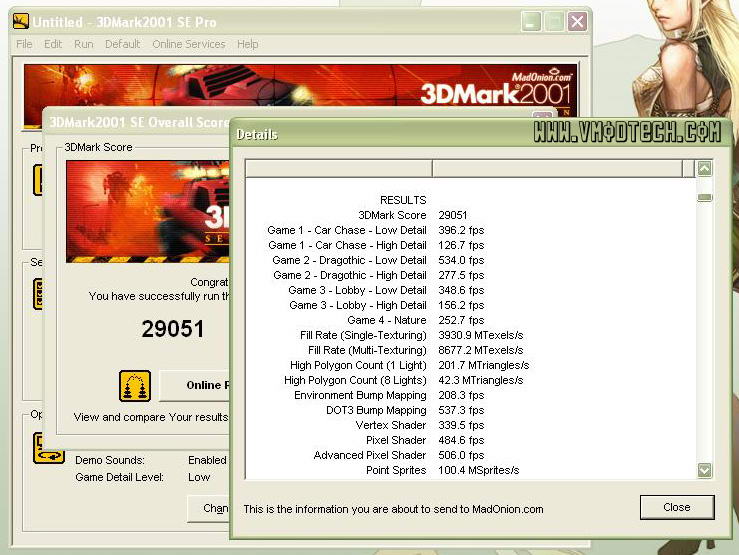739x555 pixels.
Task: Select 'Game 2 - Dragothic - Low Detail' row
Action: (x=470, y=261)
